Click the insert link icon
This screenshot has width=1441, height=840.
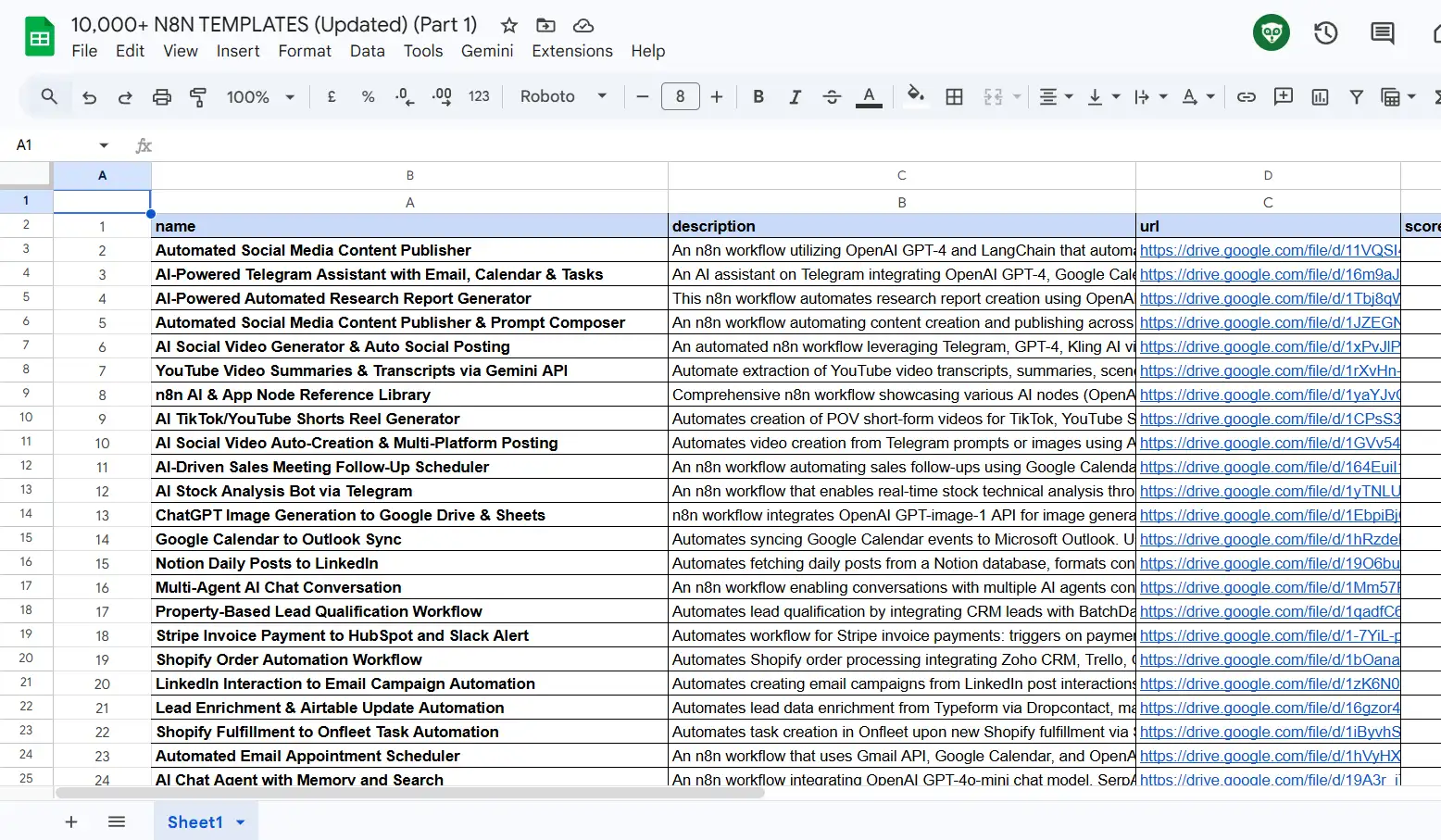(1247, 97)
